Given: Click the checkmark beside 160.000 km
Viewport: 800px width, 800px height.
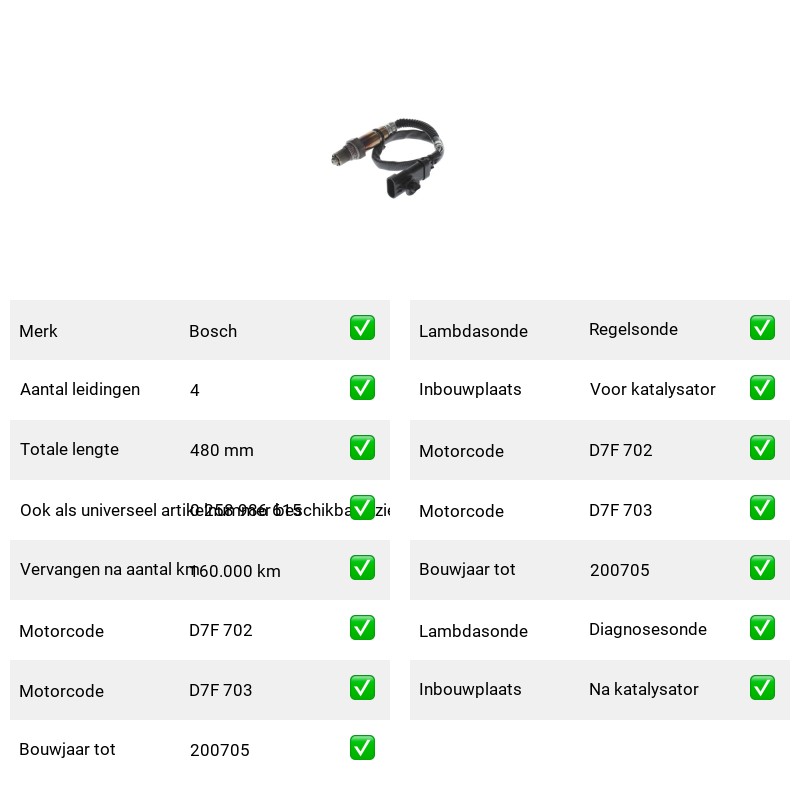Looking at the screenshot, I should click(362, 568).
